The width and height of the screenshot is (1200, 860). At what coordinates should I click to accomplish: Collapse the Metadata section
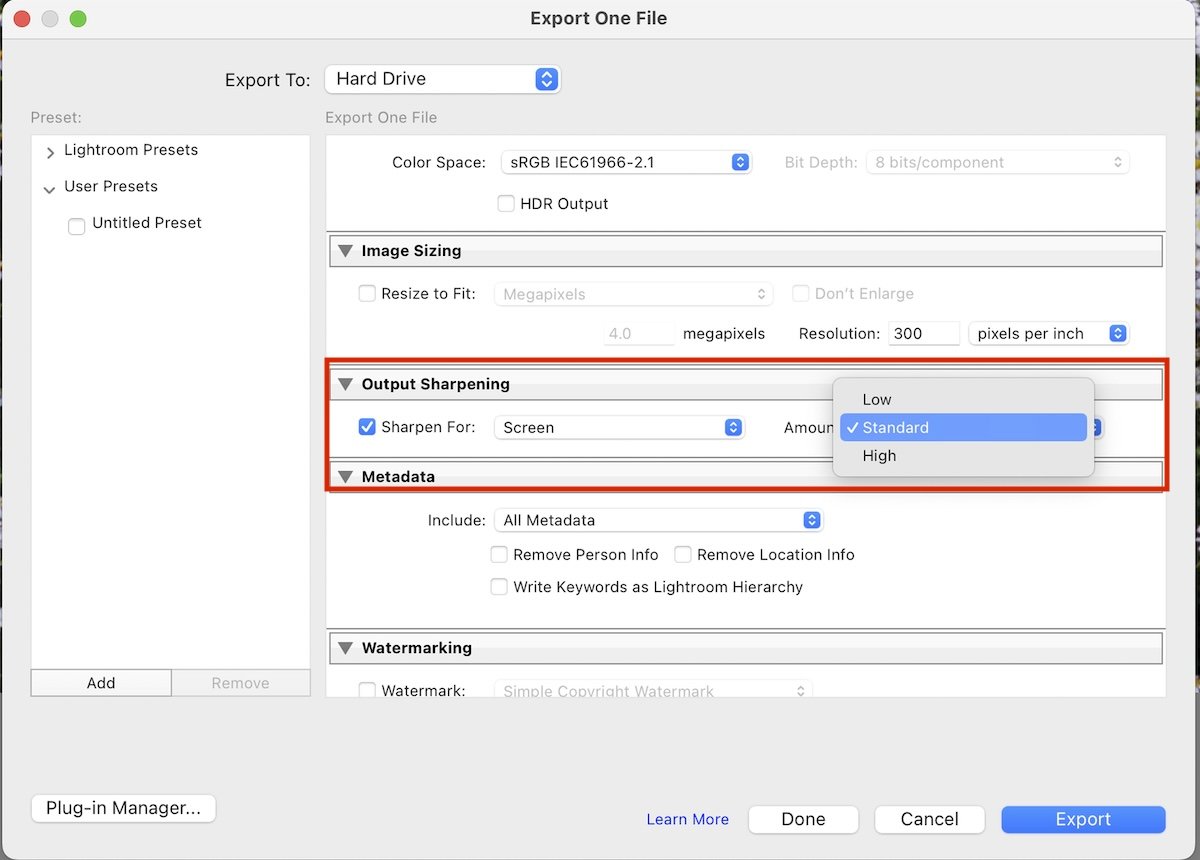[x=345, y=476]
